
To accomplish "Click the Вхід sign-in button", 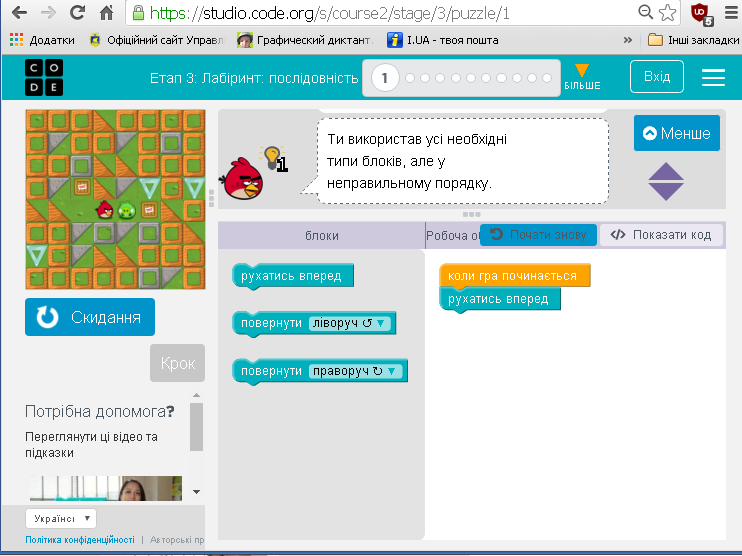I will coord(657,77).
